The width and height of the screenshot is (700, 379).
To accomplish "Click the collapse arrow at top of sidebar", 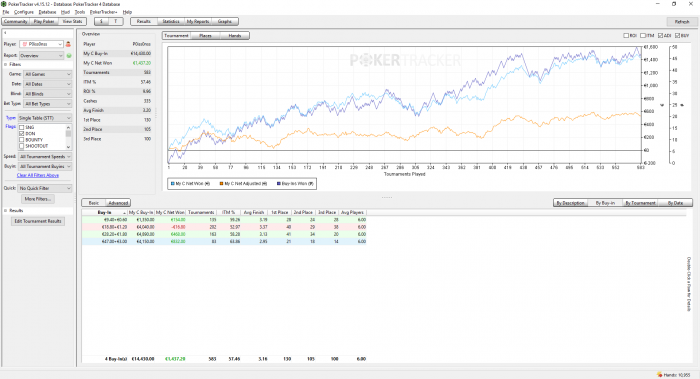I will [5, 33].
